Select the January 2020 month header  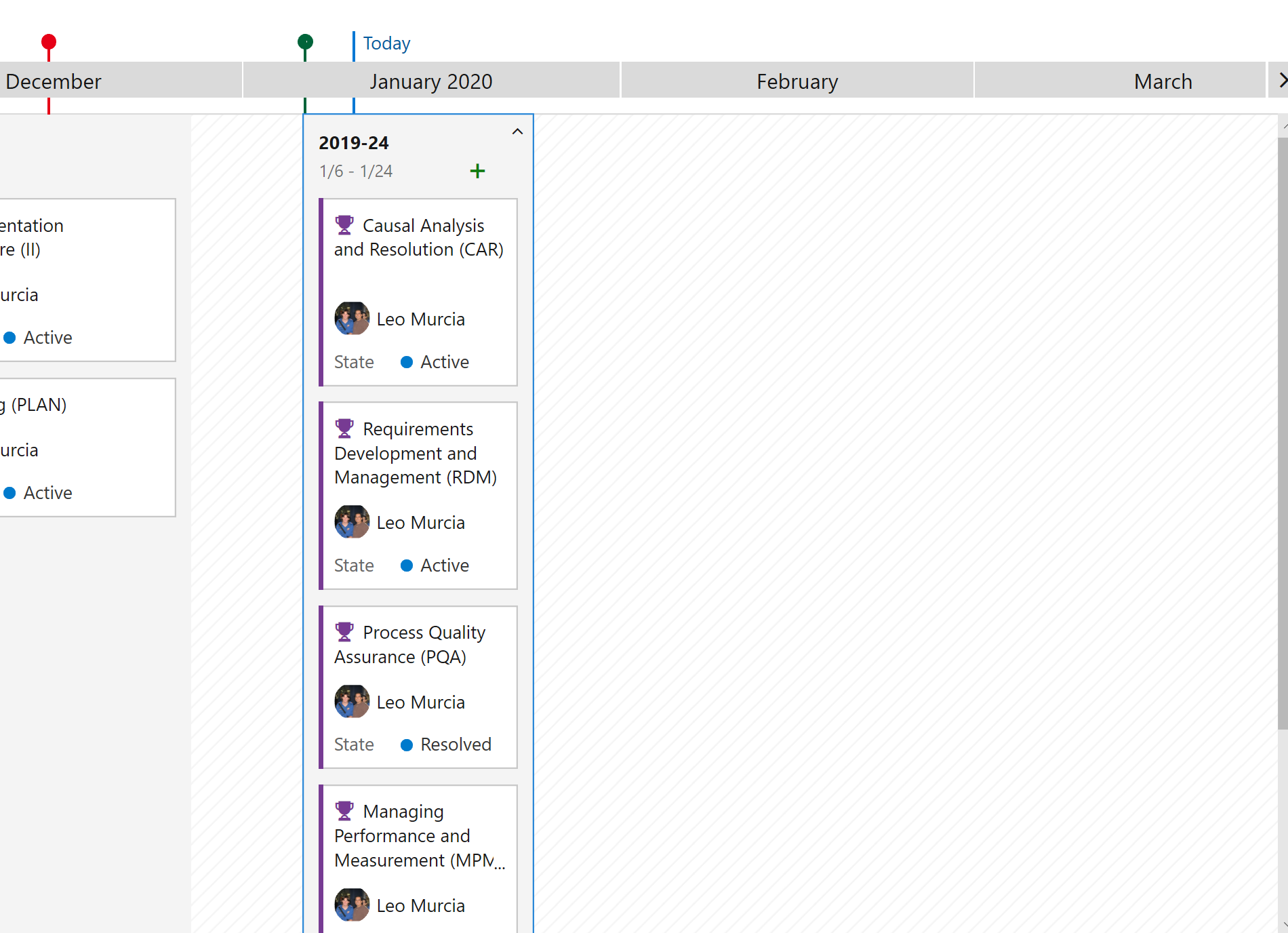(x=431, y=81)
